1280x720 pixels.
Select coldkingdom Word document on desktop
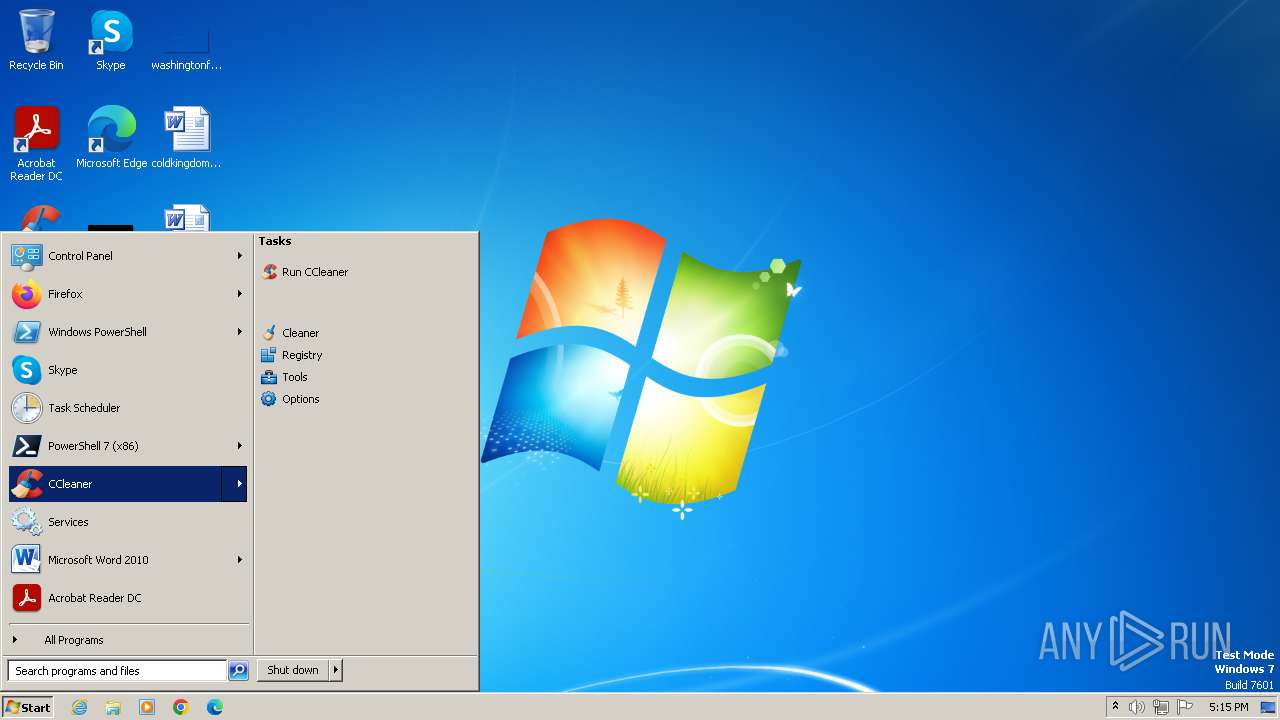187,138
